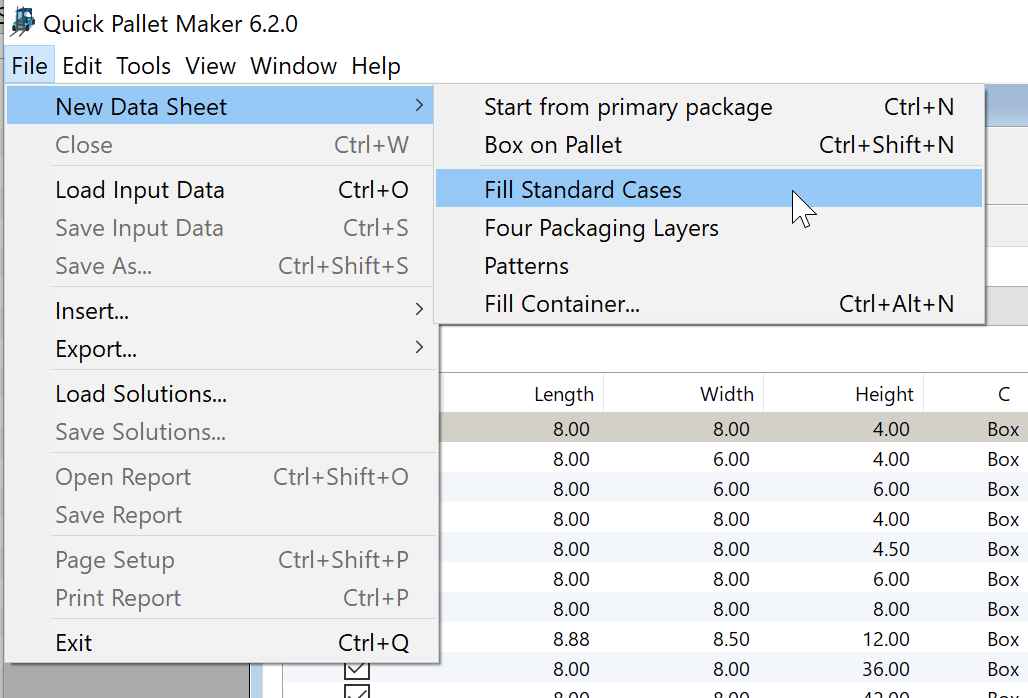Screen dimensions: 1028x698
Task: Choose the Patterns option
Action: click(709, 265)
